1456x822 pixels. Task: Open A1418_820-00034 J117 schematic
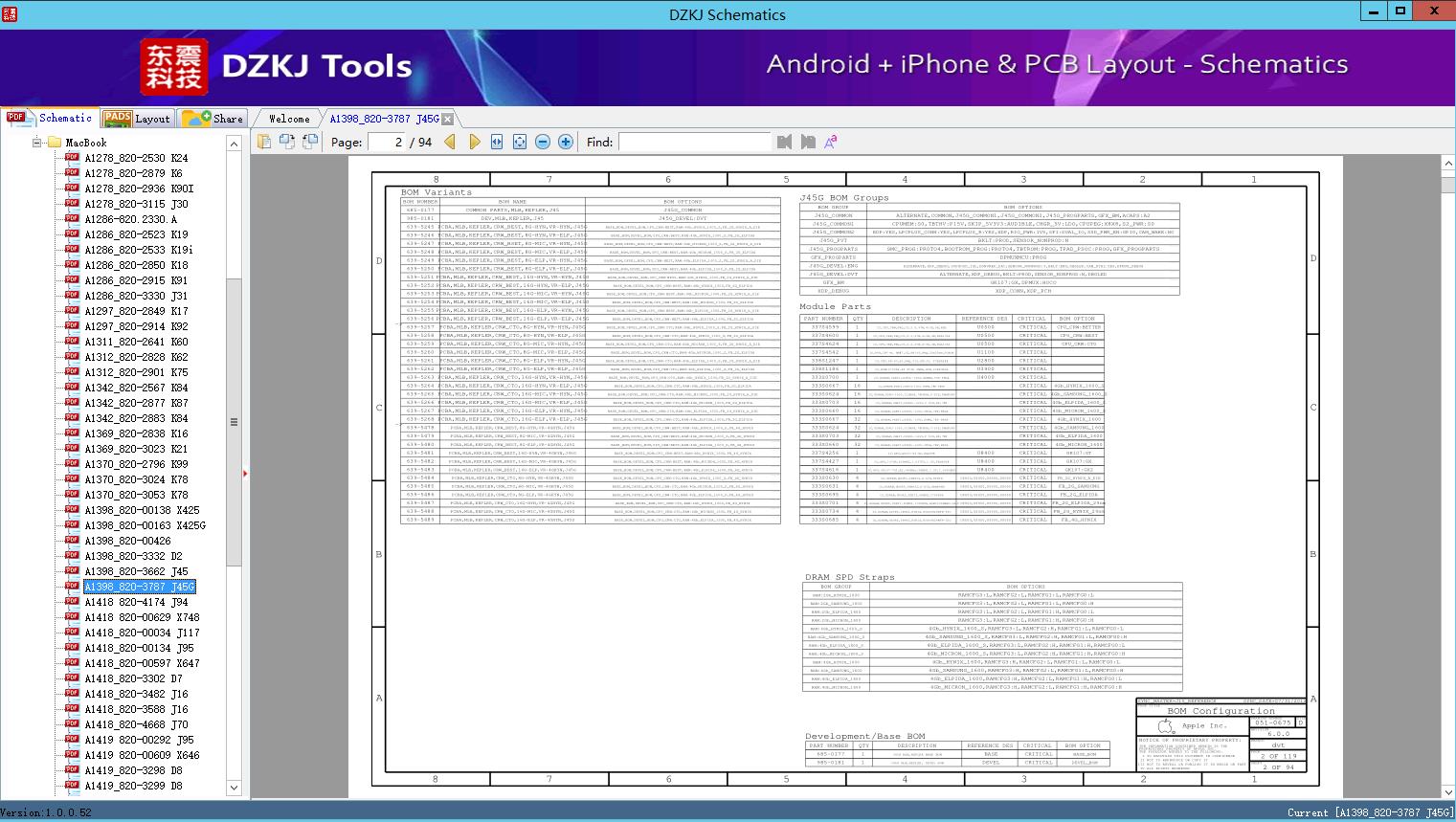[142, 633]
